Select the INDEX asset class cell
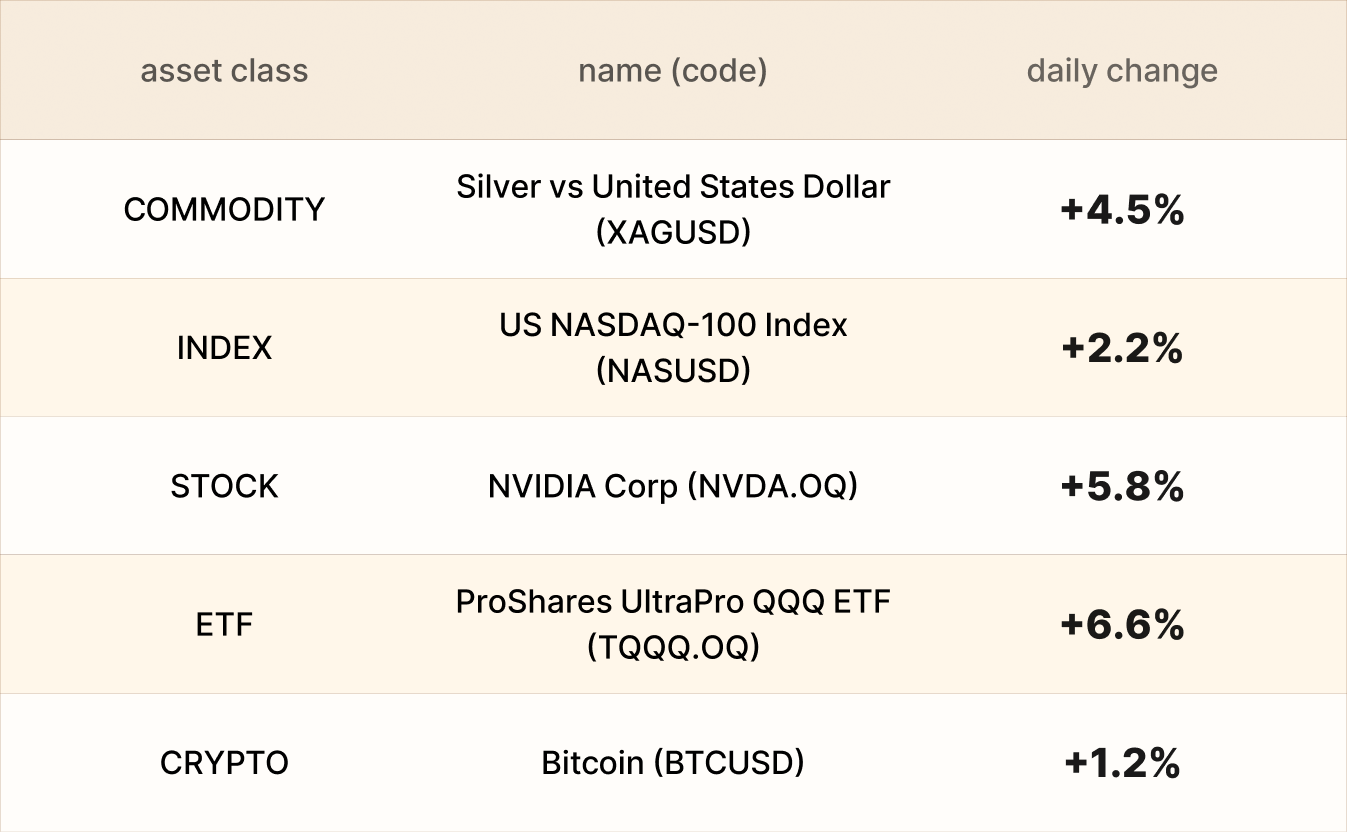This screenshot has height=832, width=1347. point(224,348)
